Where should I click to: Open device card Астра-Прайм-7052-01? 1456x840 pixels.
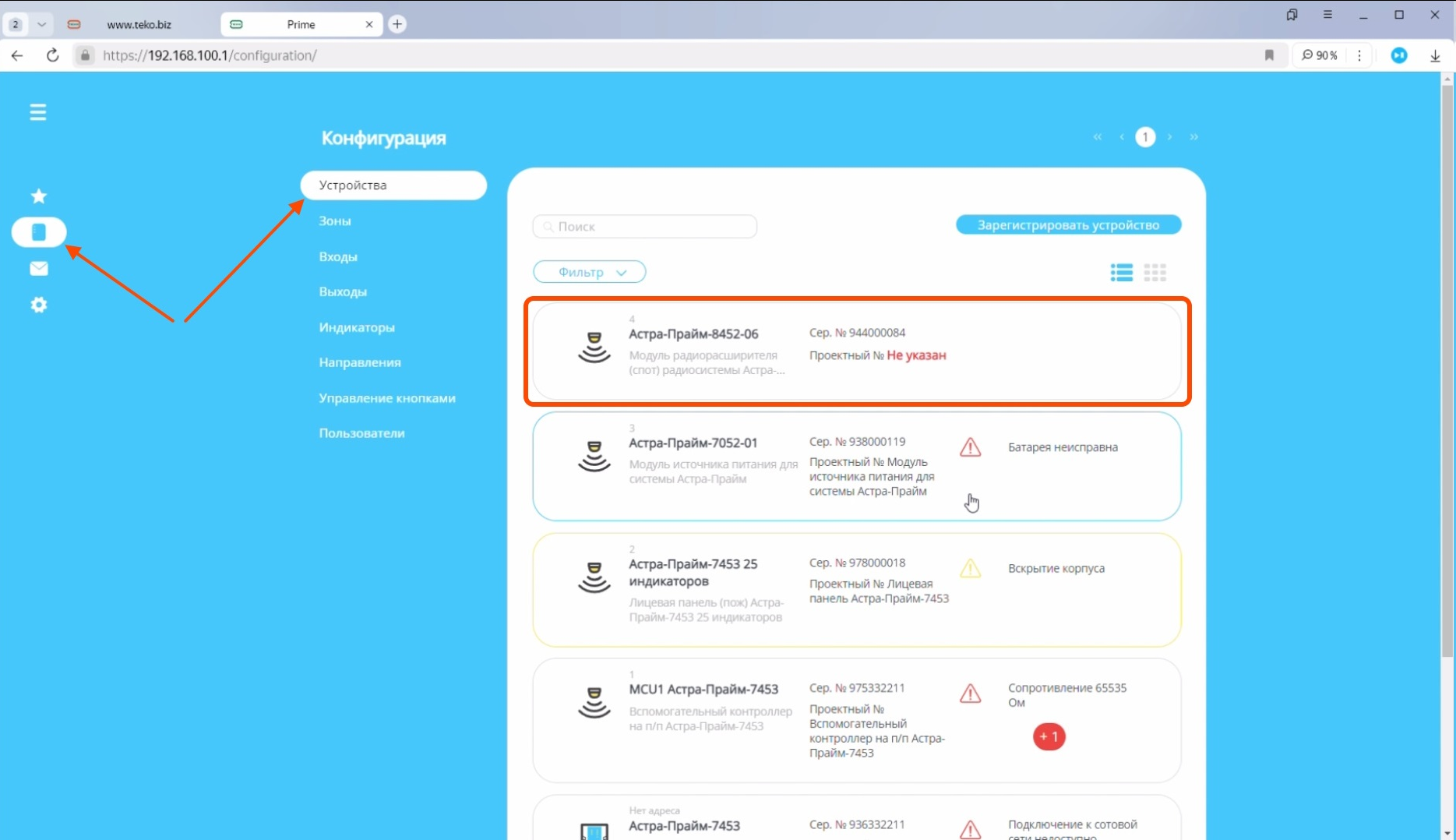tap(857, 466)
